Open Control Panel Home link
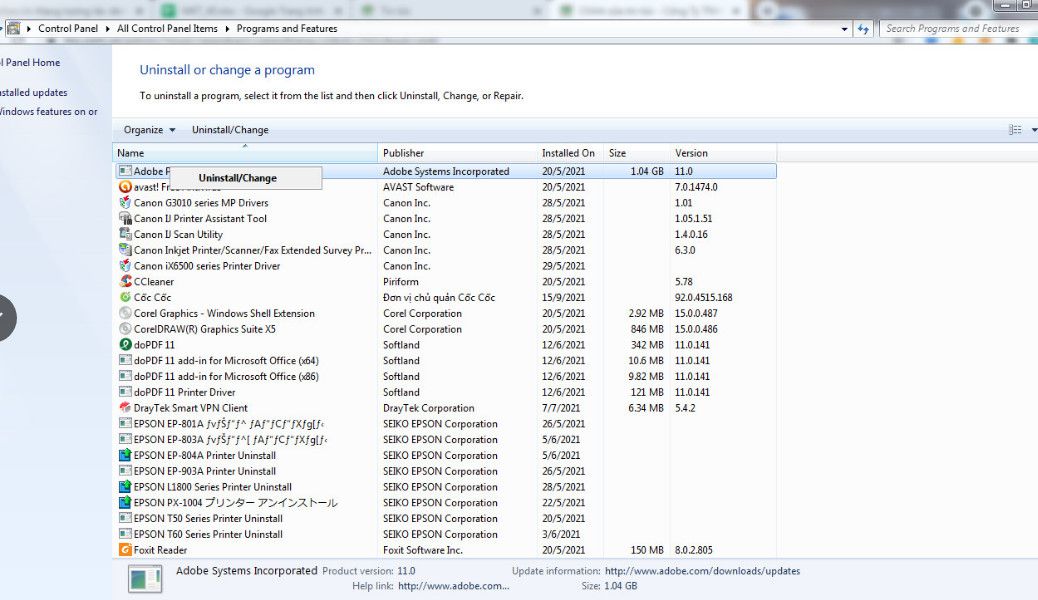The height and width of the screenshot is (600, 1038). [30, 62]
